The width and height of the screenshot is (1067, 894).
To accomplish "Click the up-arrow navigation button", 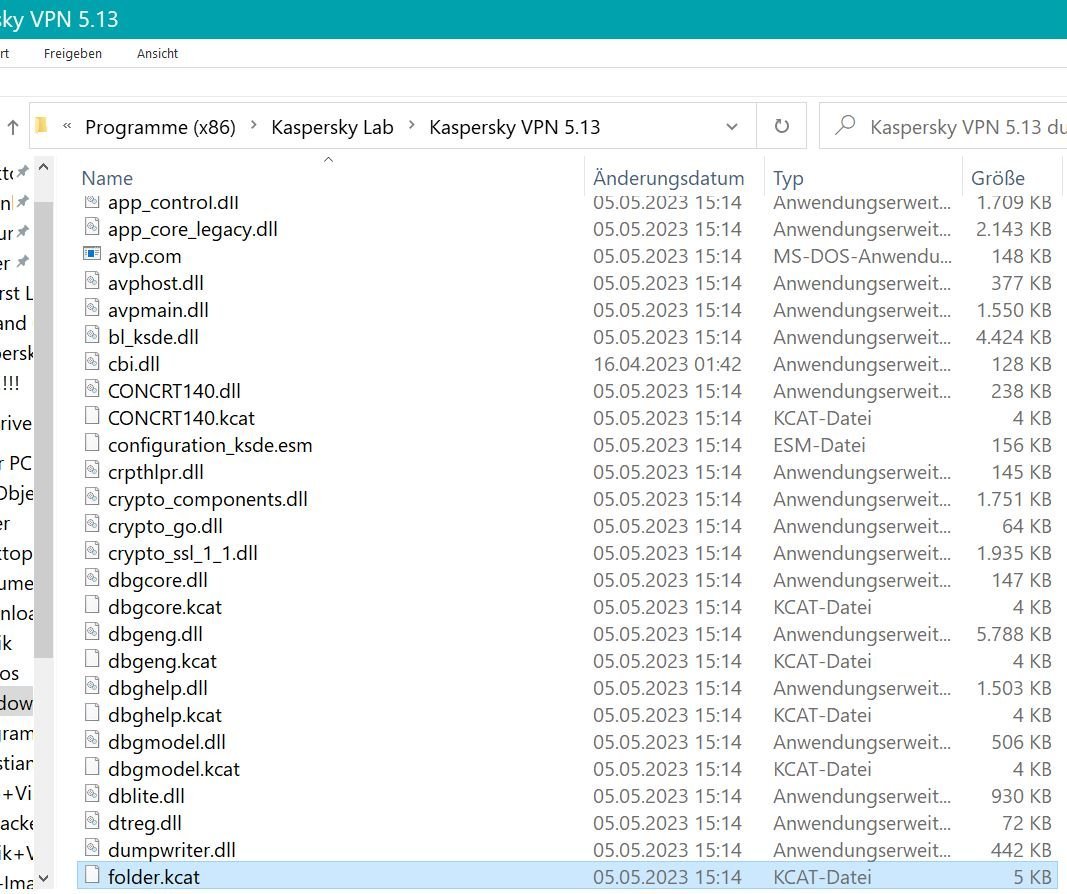I will pos(13,127).
